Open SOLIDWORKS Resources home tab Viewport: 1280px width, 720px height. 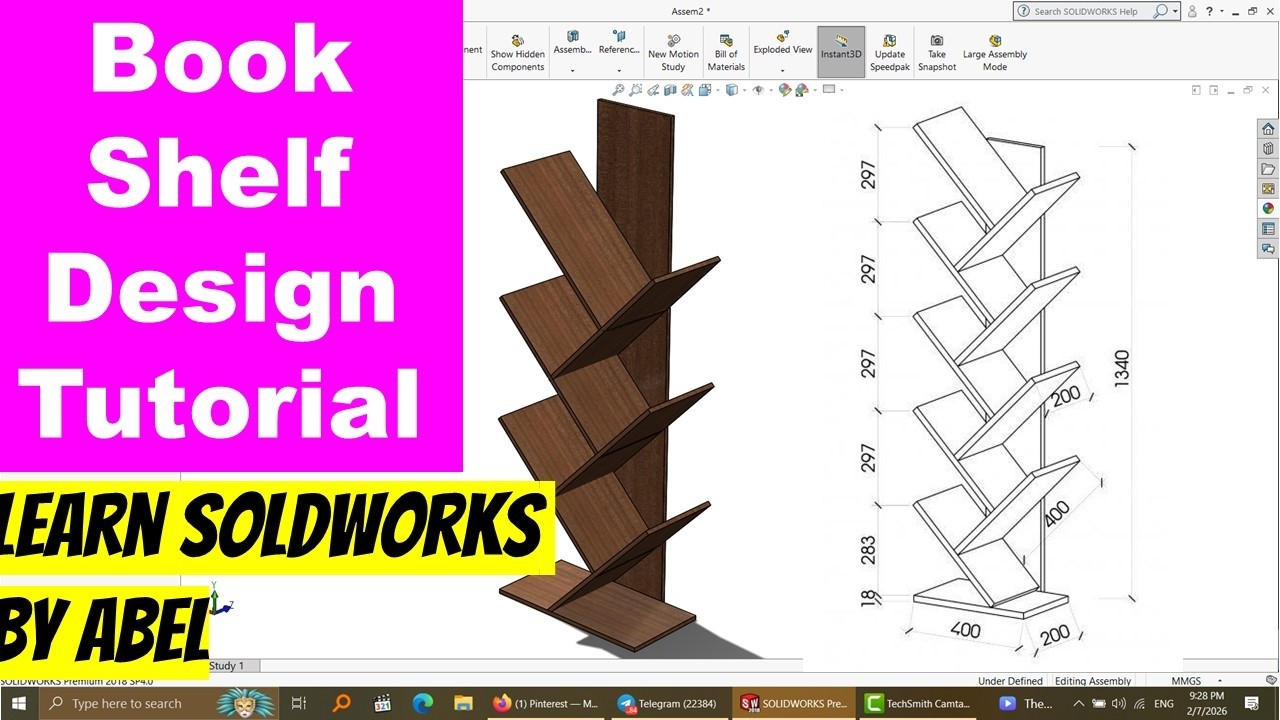click(1268, 129)
